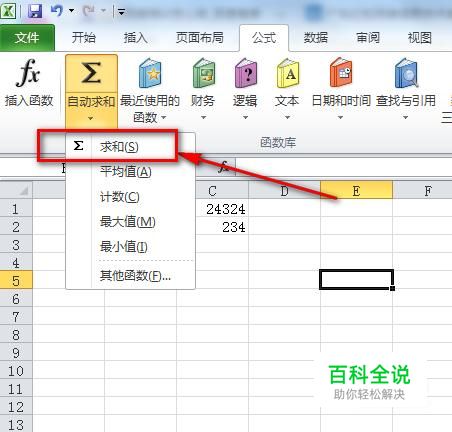Switch to the 数据 (Data) tab
Screen dimensions: 452x432
tap(315, 38)
